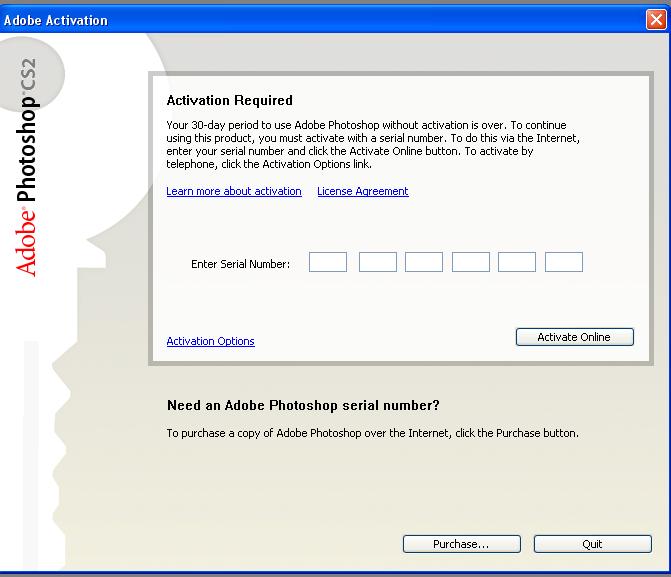671x577 pixels.
Task: Open the License Agreement link
Action: [x=362, y=191]
